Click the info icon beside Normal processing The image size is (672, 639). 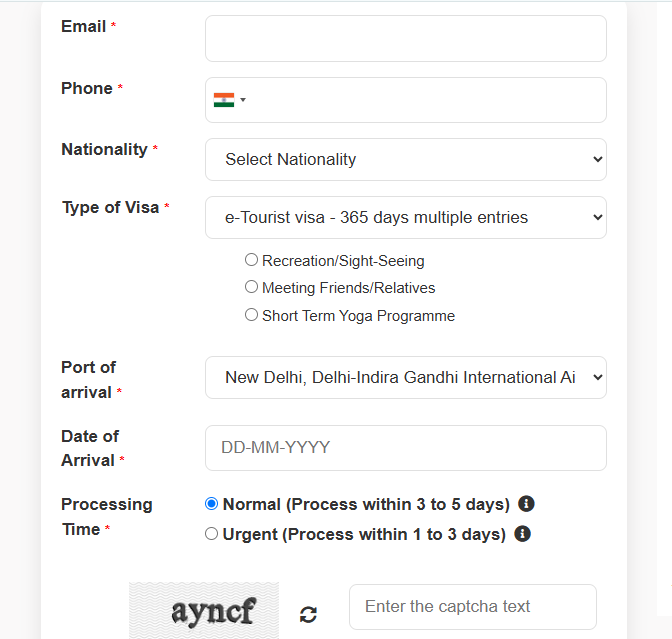[x=526, y=504]
